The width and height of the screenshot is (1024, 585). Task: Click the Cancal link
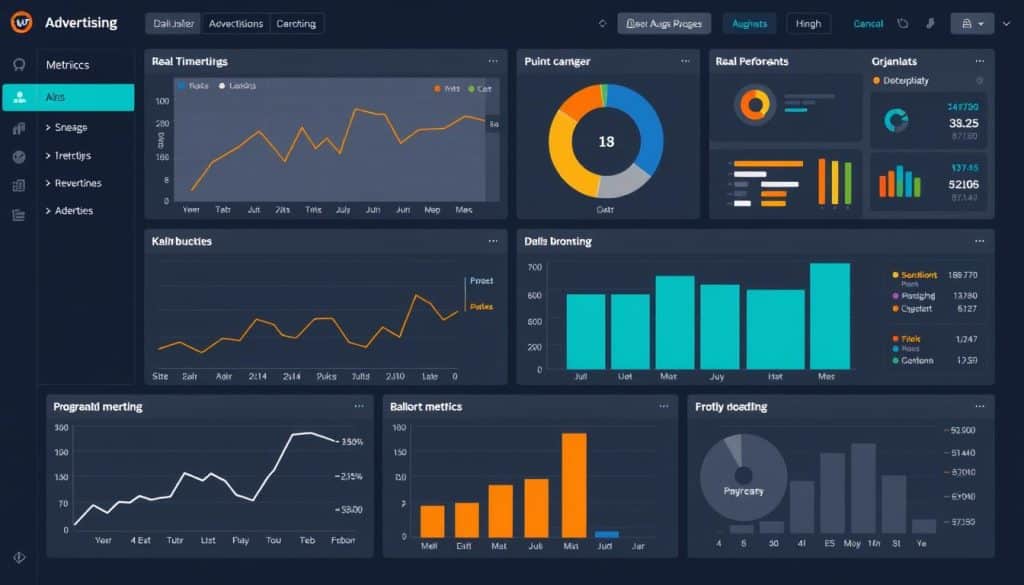(868, 24)
